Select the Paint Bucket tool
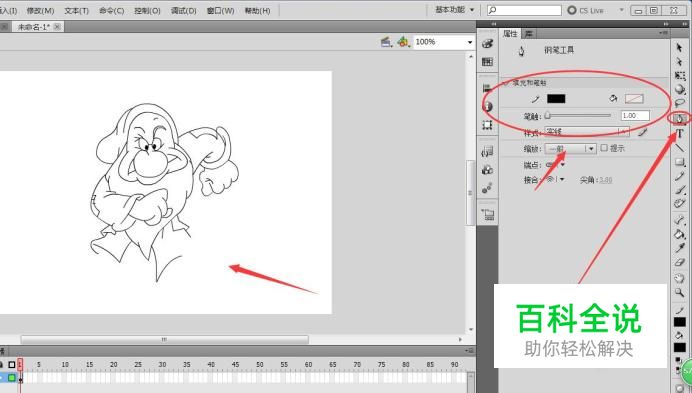This screenshot has height=393, width=692. coord(680,234)
